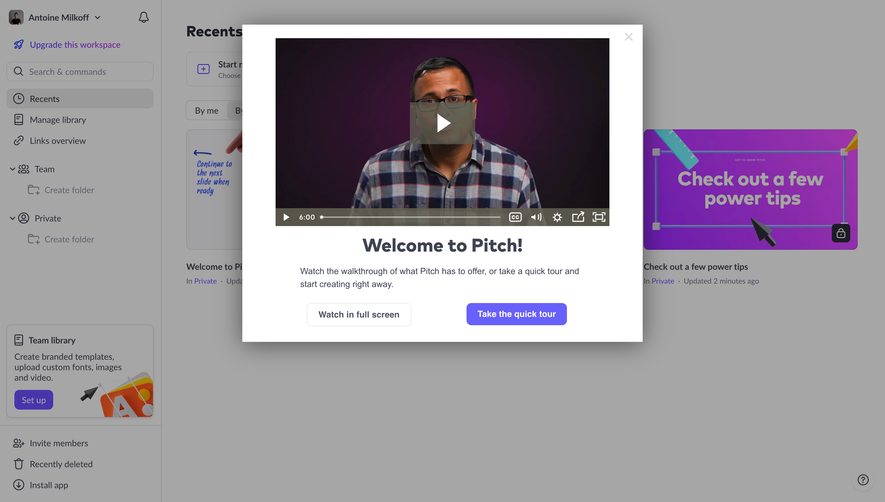Select the Team workspace item

pyautogui.click(x=45, y=169)
